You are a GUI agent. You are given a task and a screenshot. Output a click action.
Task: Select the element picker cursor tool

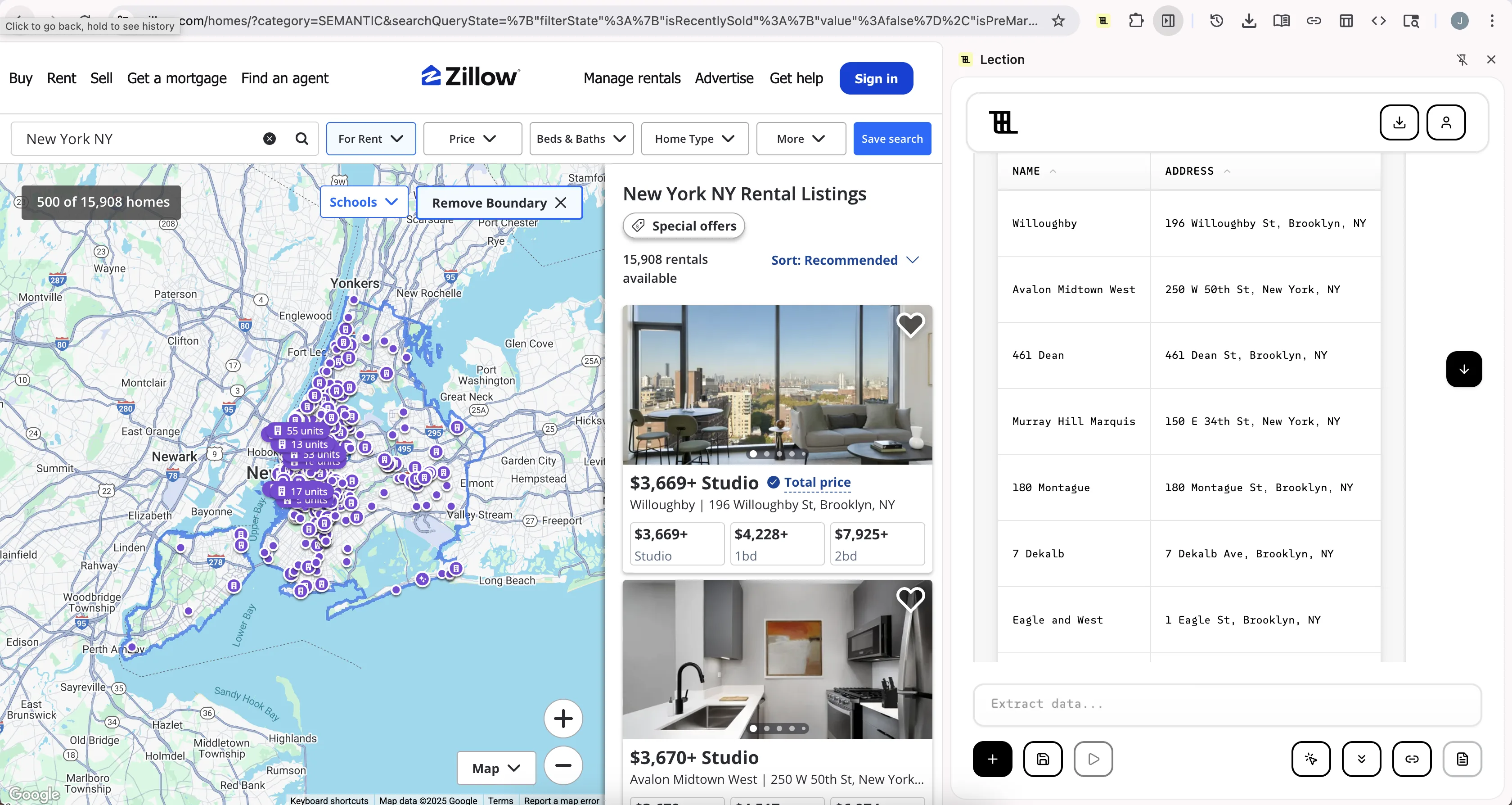tap(1311, 759)
